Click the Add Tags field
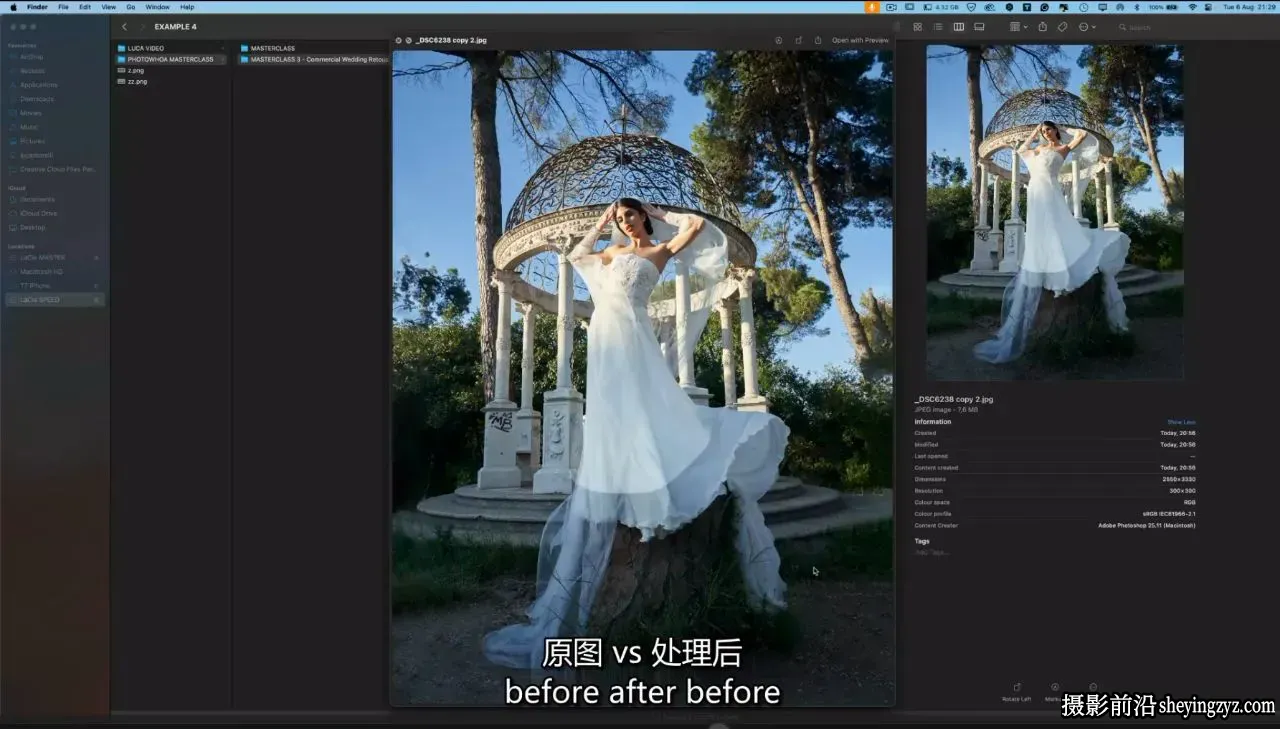This screenshot has width=1280, height=729. 932,552
